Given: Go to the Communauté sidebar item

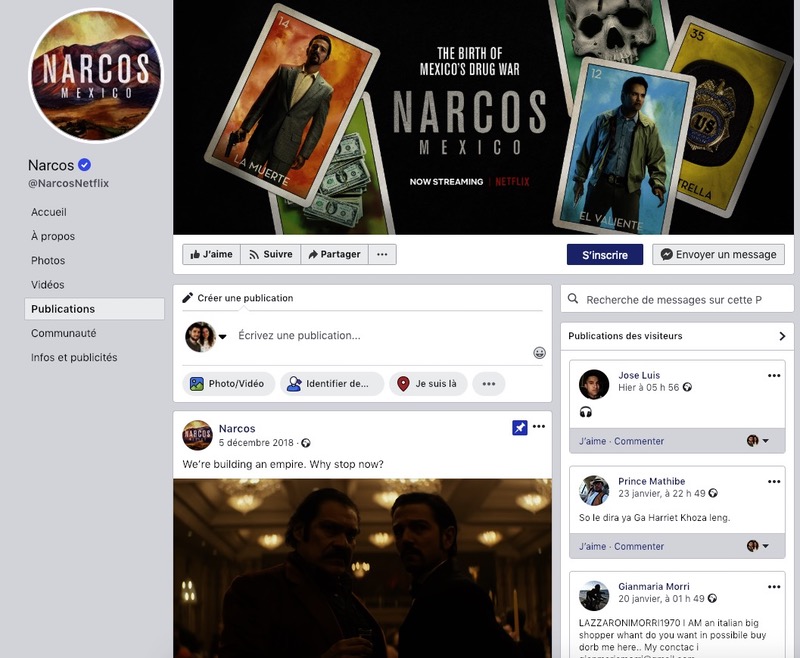Looking at the screenshot, I should (63, 333).
